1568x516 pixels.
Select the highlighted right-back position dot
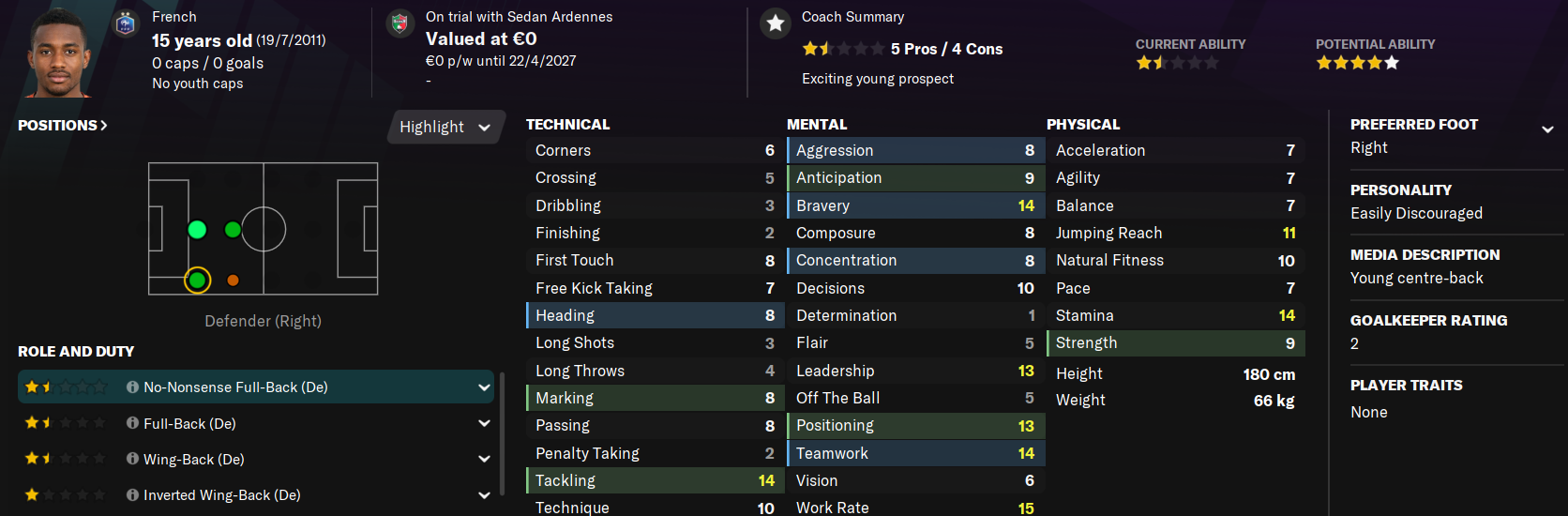point(197,280)
